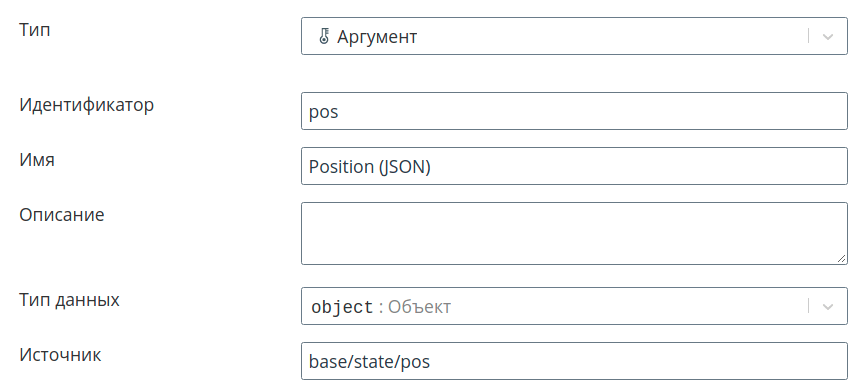864x392 pixels.
Task: Click the gray Объект hint text
Action: 419,307
